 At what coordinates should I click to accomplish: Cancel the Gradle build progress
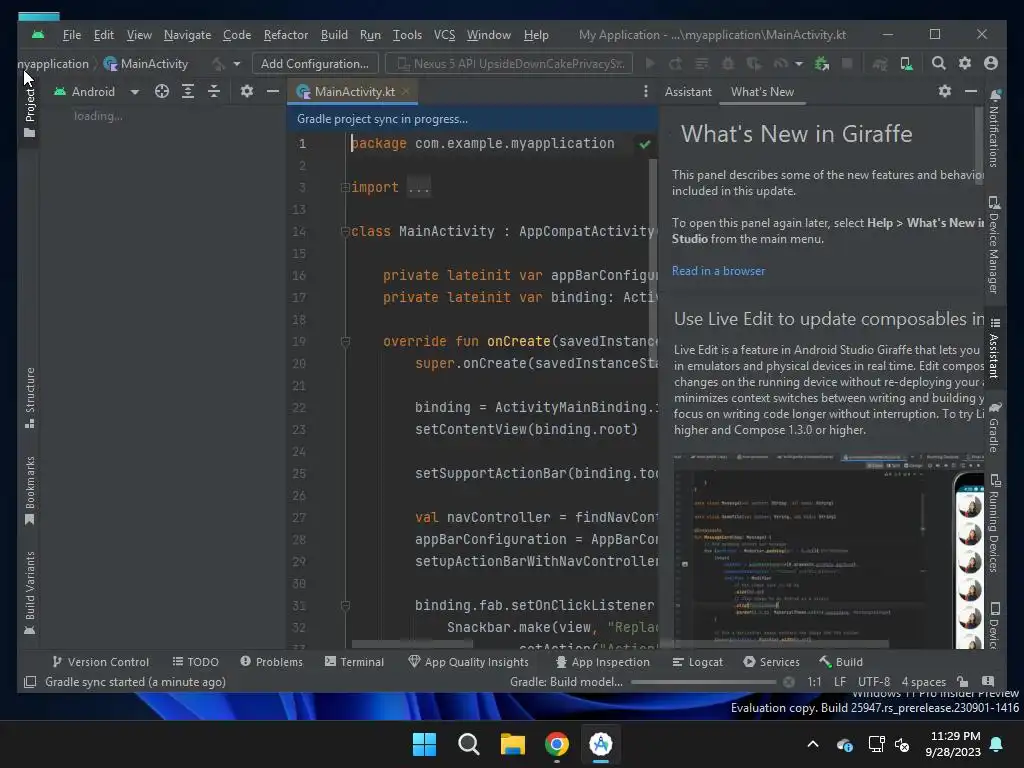(x=789, y=682)
